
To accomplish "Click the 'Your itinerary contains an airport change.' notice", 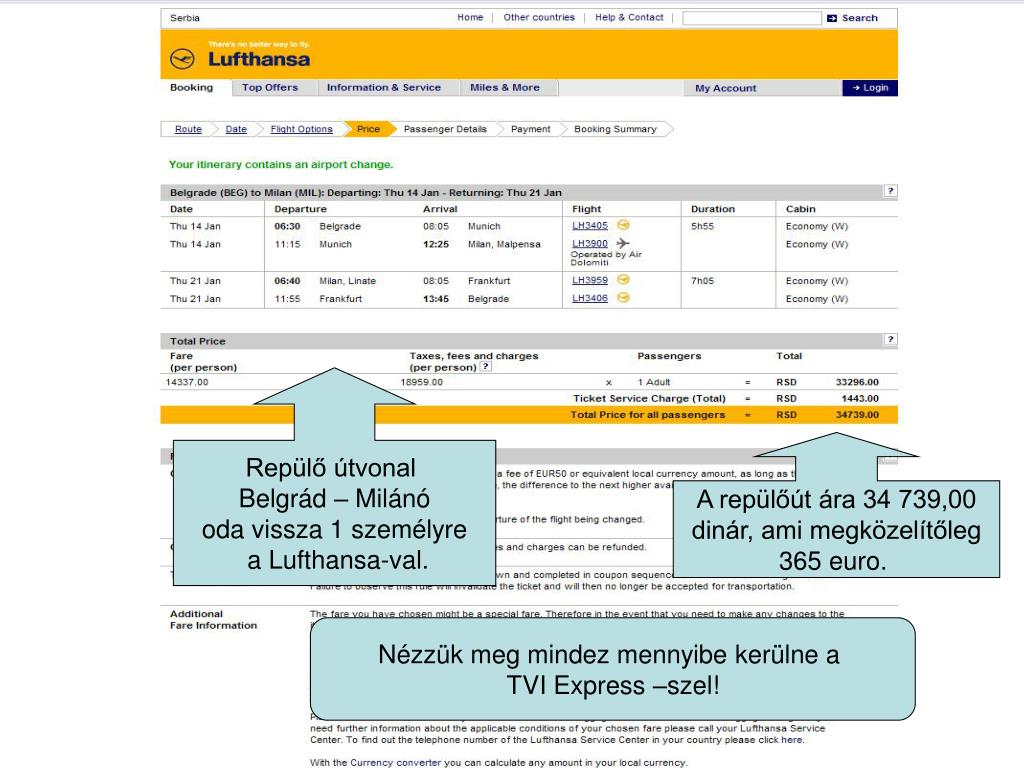I will [x=281, y=165].
